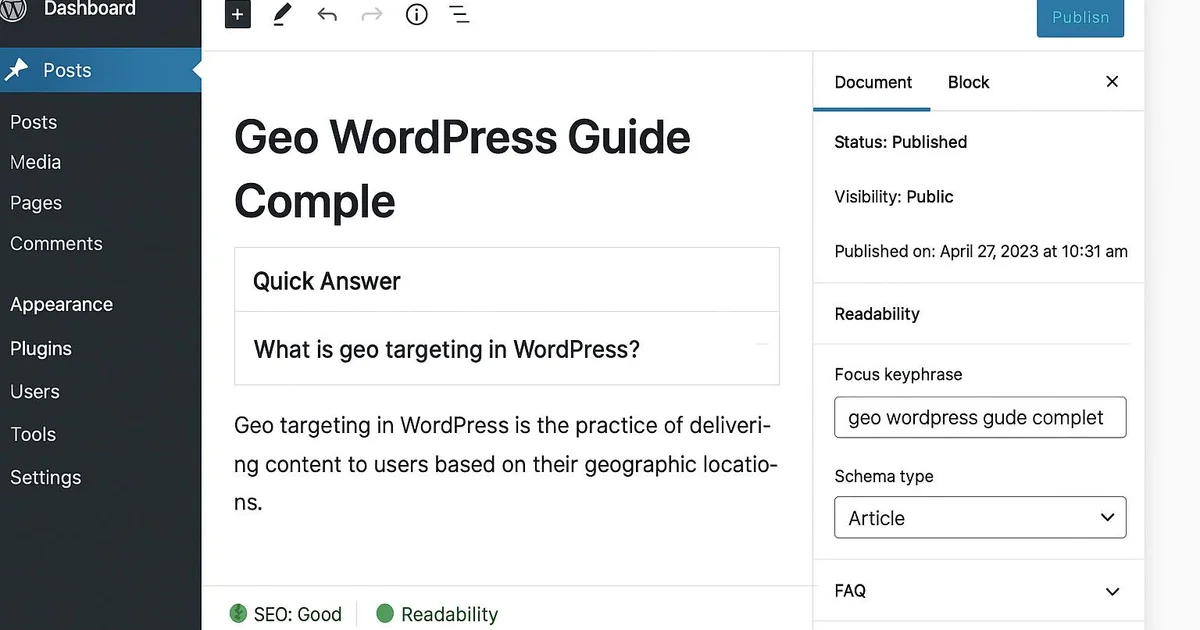Close the settings sidebar with X
The height and width of the screenshot is (630, 1200).
click(1112, 82)
